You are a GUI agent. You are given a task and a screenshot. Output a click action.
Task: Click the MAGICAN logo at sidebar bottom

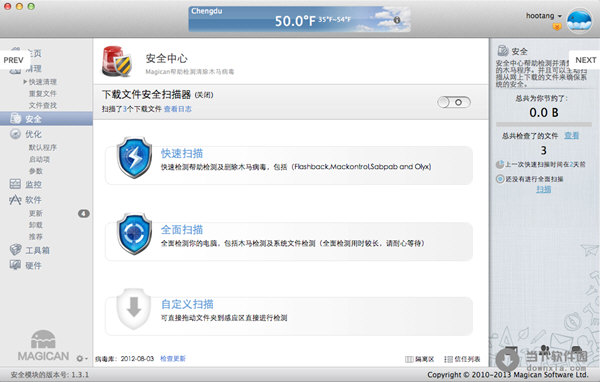(43, 346)
